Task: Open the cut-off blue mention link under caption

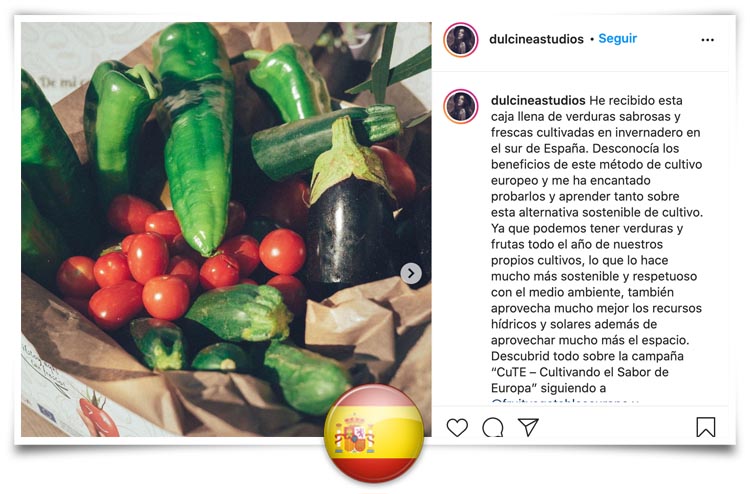Action: click(x=565, y=402)
